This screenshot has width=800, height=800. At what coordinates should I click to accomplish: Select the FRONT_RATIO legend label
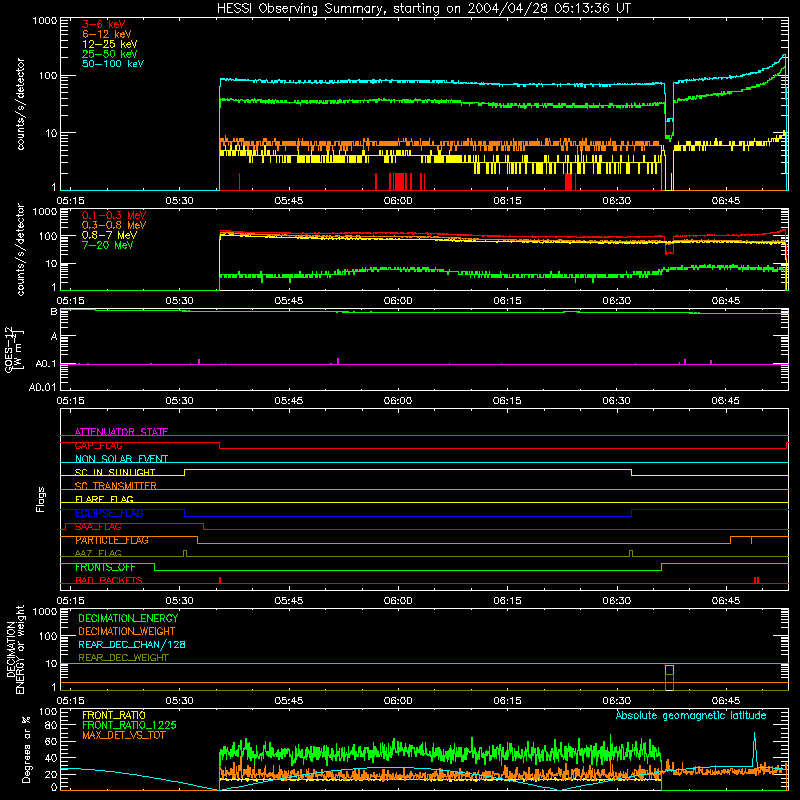coord(114,715)
